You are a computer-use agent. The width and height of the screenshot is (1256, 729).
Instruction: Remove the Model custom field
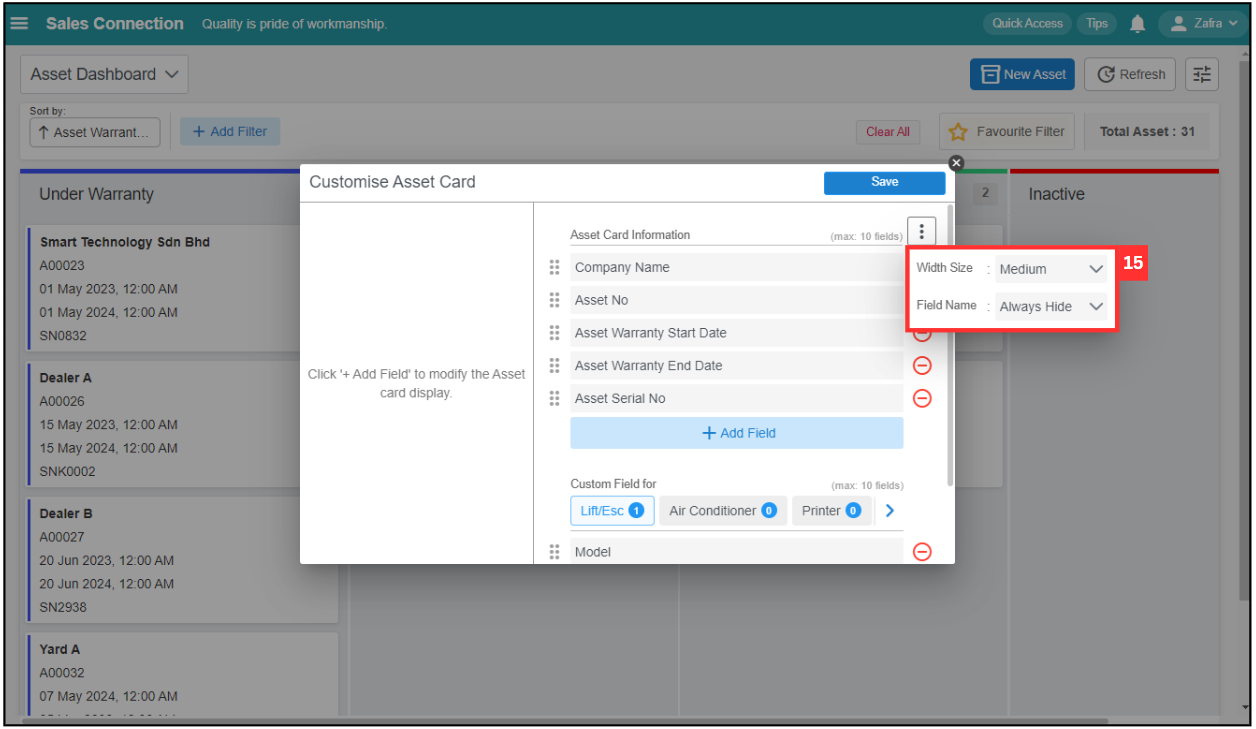click(x=923, y=552)
